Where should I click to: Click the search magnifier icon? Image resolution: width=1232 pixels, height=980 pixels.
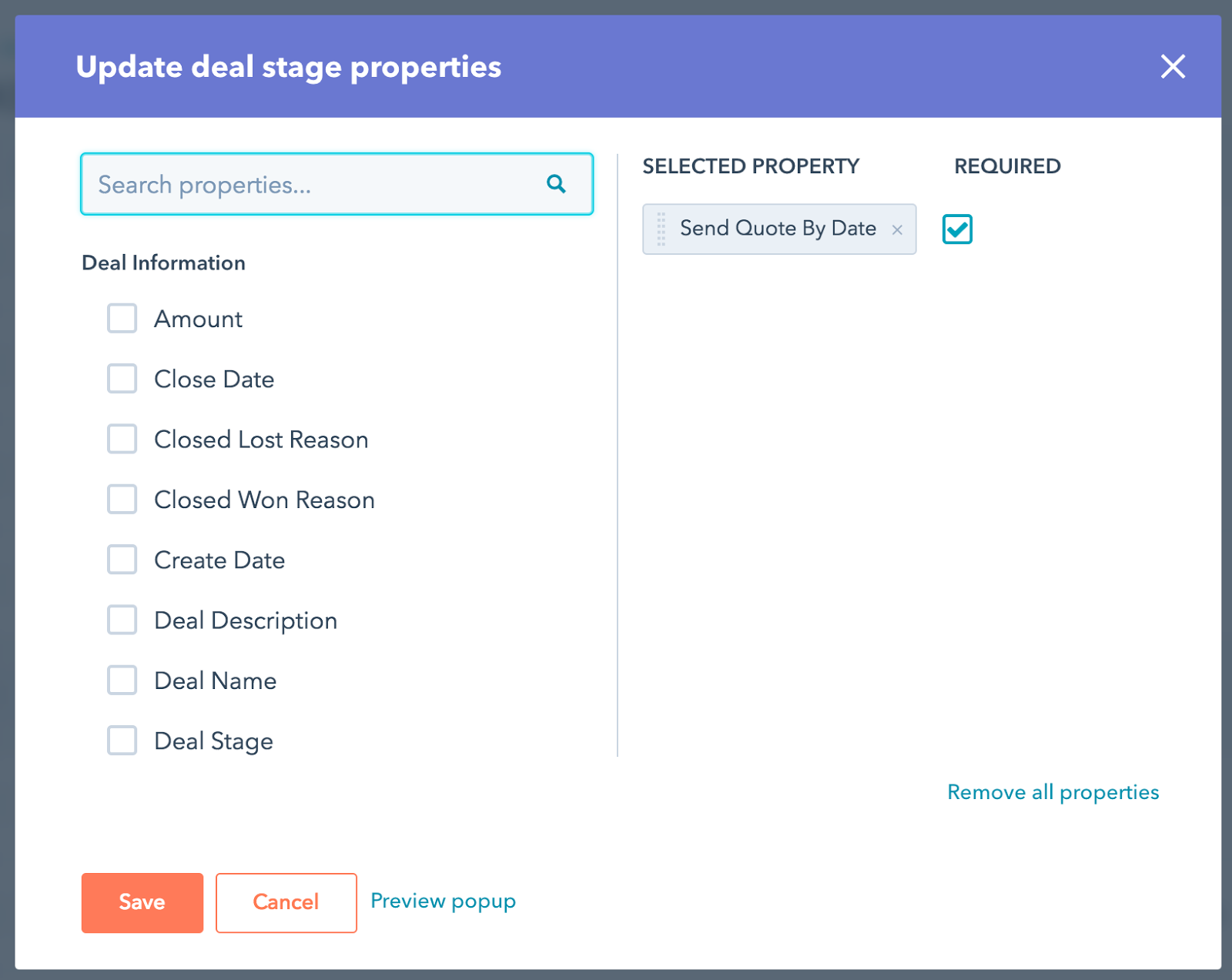tap(556, 184)
